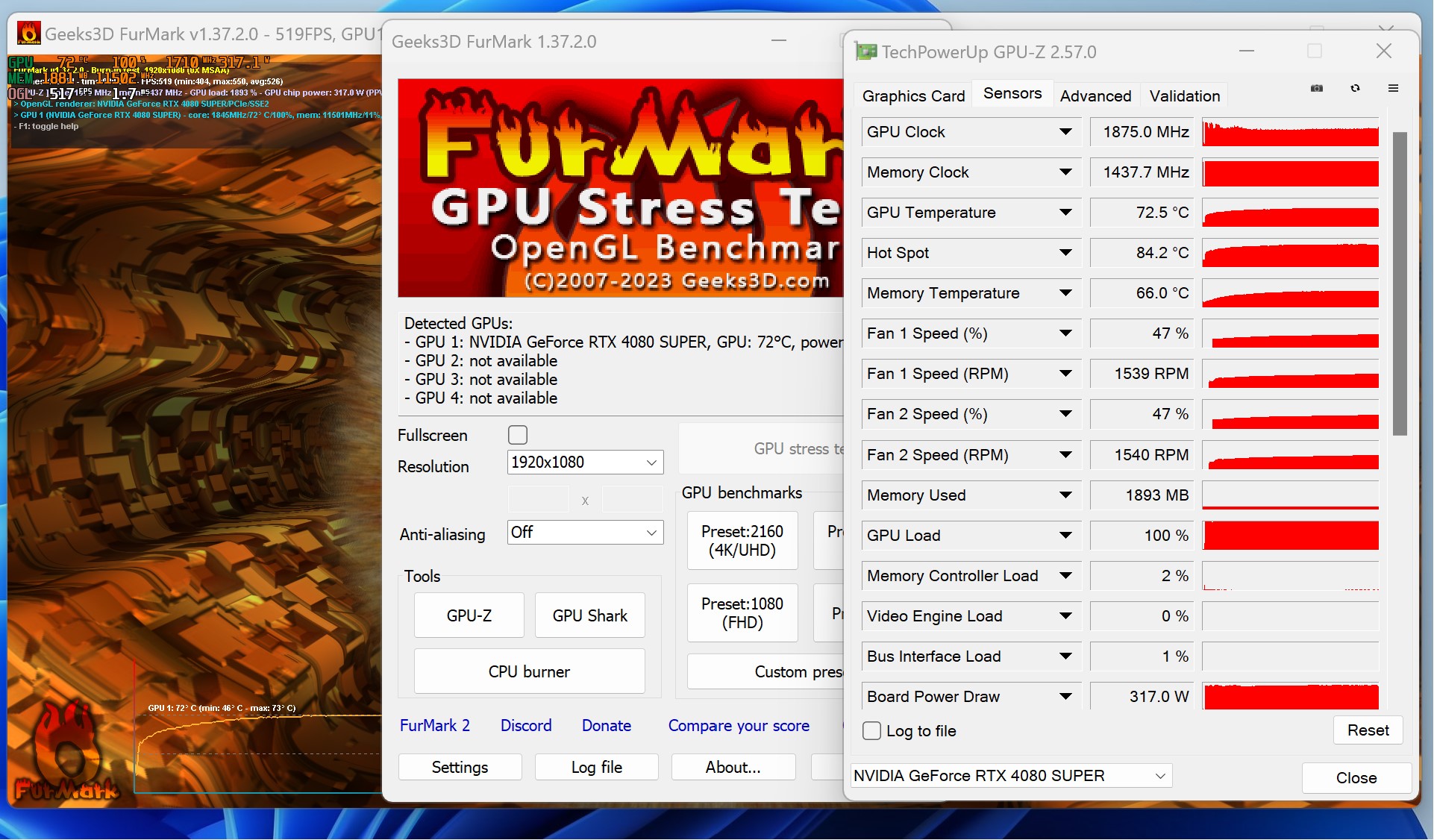Click the GPU Clock history graph
1434x840 pixels.
click(x=1291, y=132)
